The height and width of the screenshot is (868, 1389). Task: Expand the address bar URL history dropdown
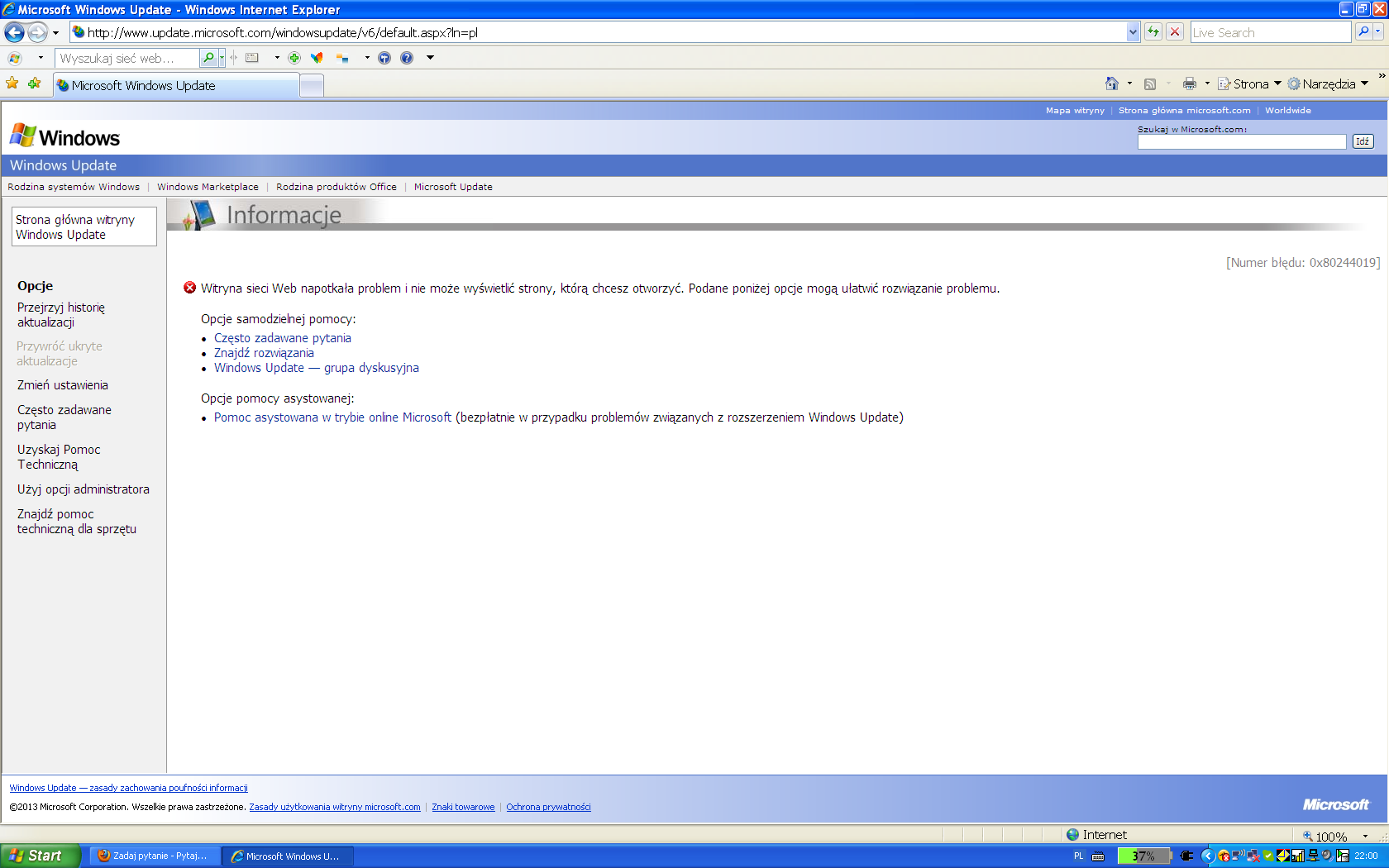pyautogui.click(x=1133, y=32)
